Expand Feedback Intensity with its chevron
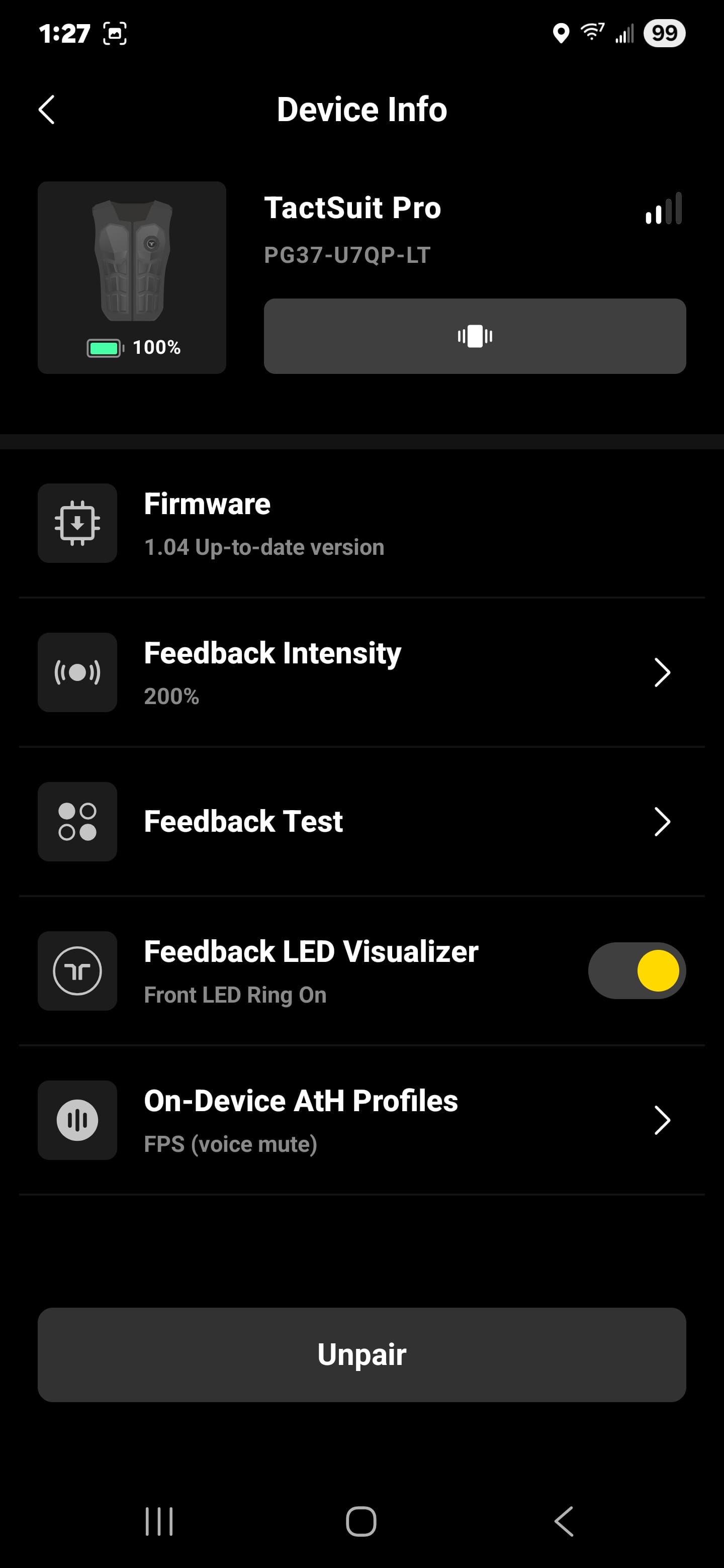Image resolution: width=724 pixels, height=1568 pixels. (x=662, y=672)
